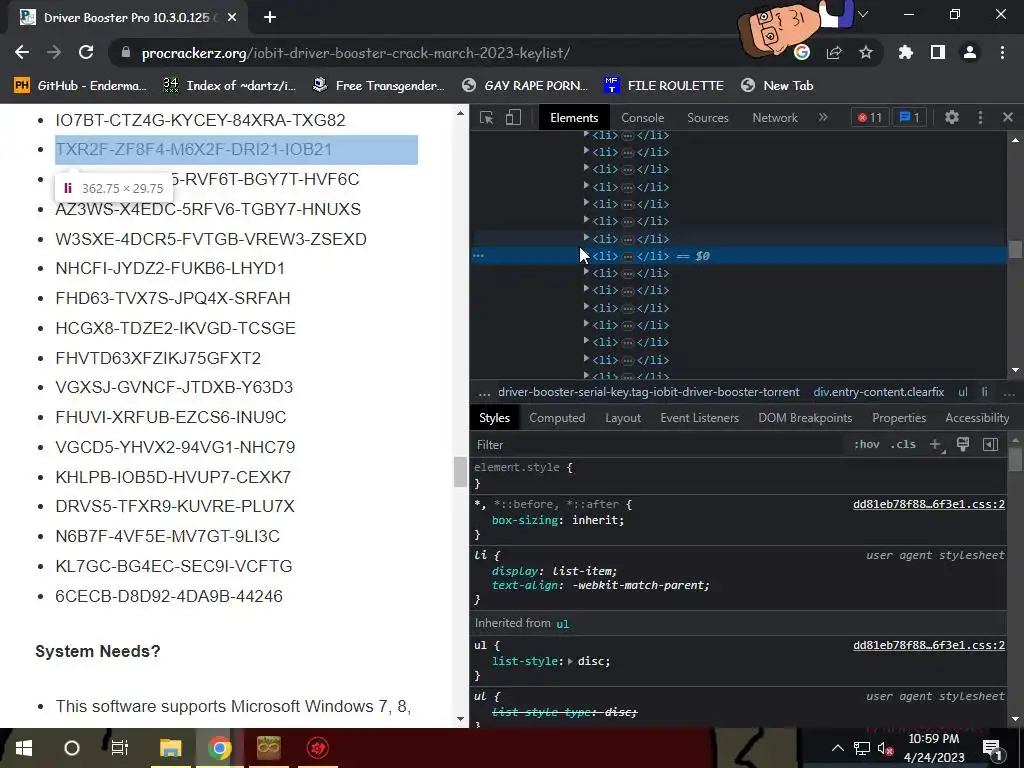Open the Index of ~dartz bookmark

pyautogui.click(x=230, y=86)
